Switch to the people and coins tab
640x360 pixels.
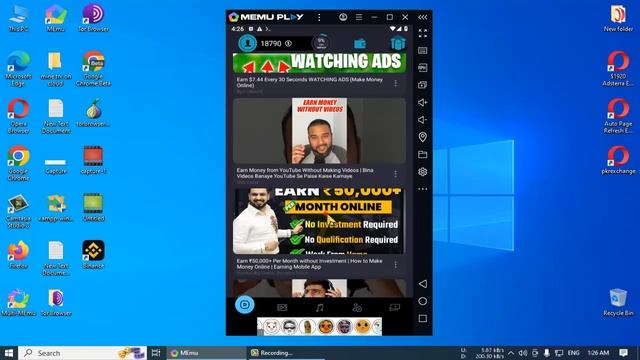(x=357, y=307)
